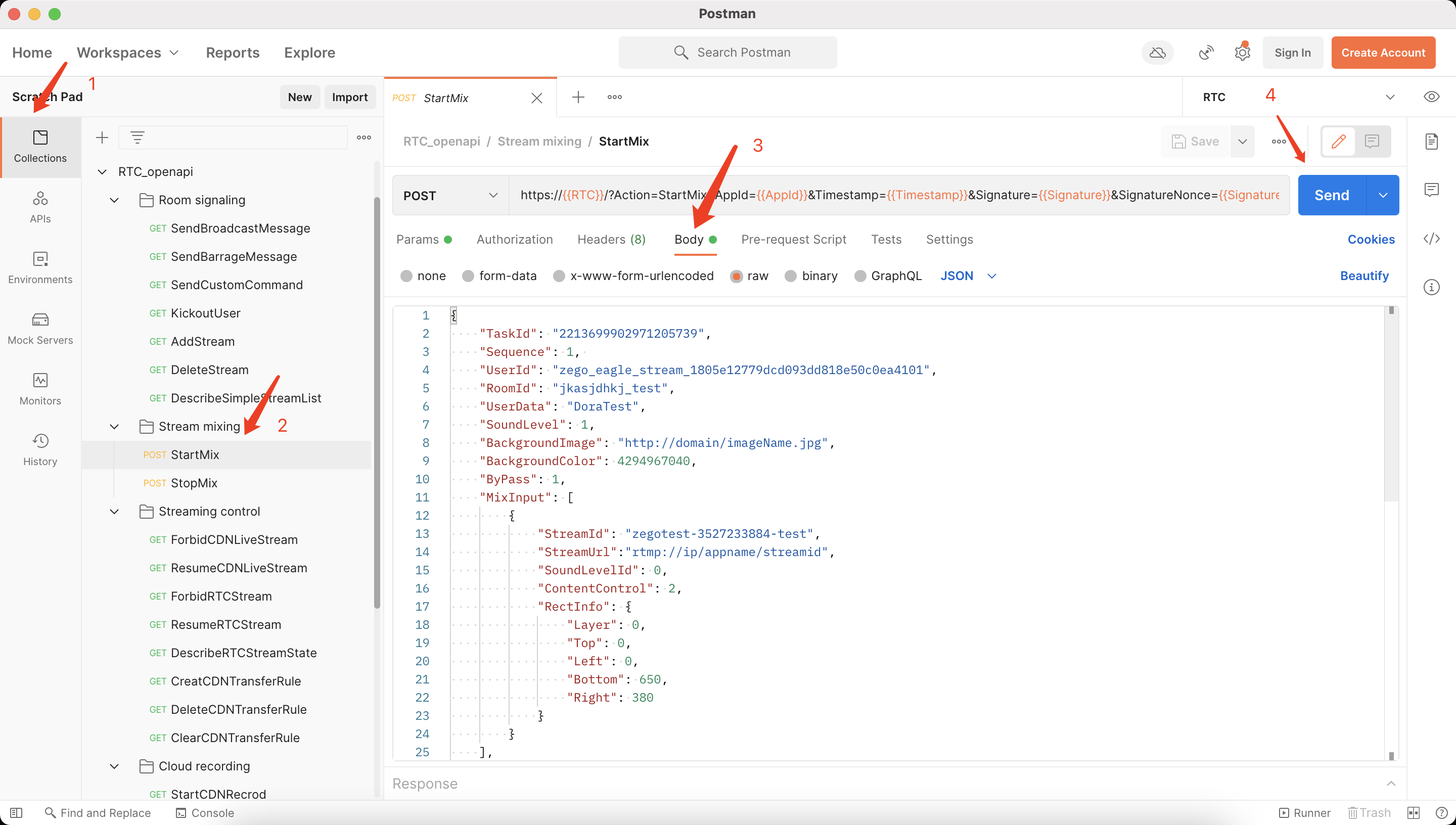The height and width of the screenshot is (825, 1456).
Task: Switch to the Headers (8) tab
Action: 611,239
